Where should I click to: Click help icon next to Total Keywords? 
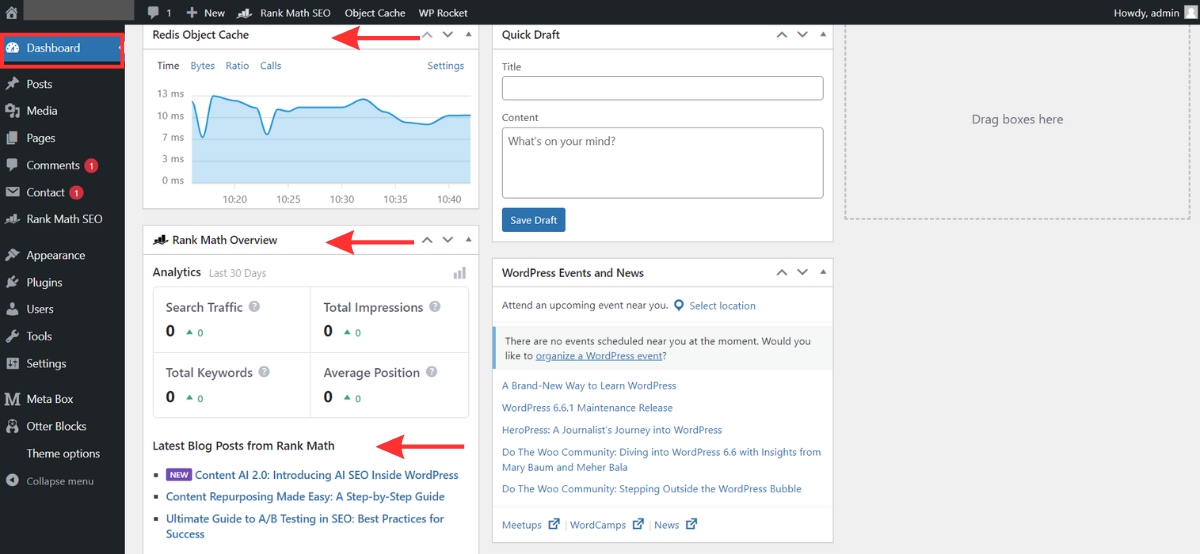point(264,372)
